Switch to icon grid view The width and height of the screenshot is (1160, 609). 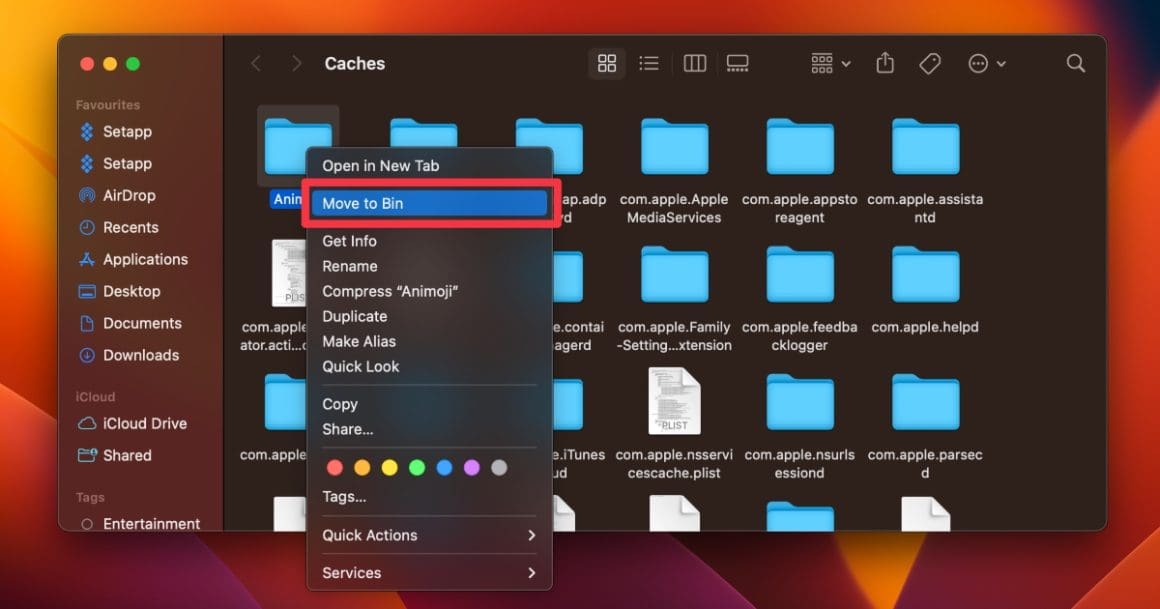point(606,63)
